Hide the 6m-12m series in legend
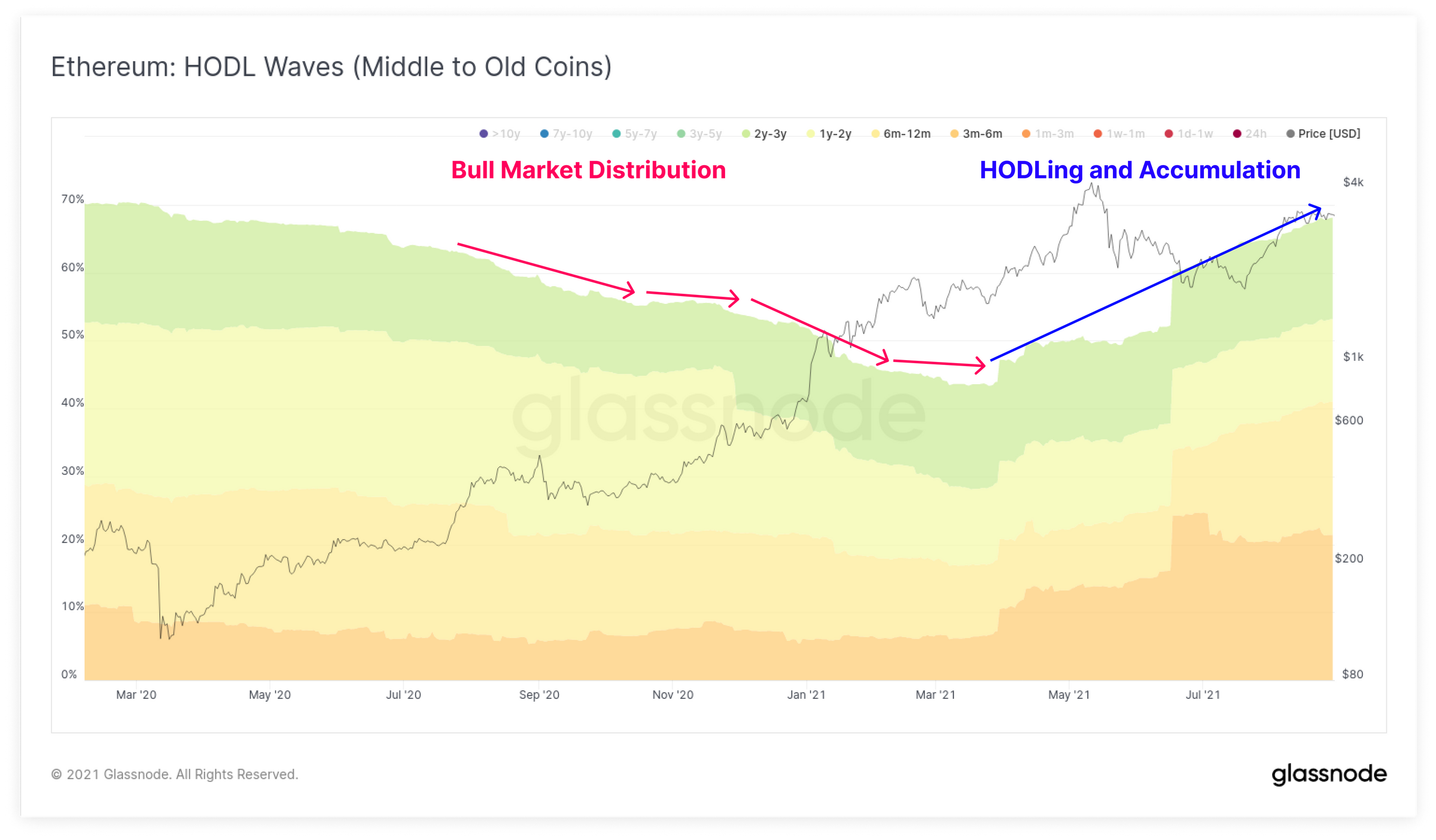This screenshot has height=840, width=1436. (x=901, y=134)
